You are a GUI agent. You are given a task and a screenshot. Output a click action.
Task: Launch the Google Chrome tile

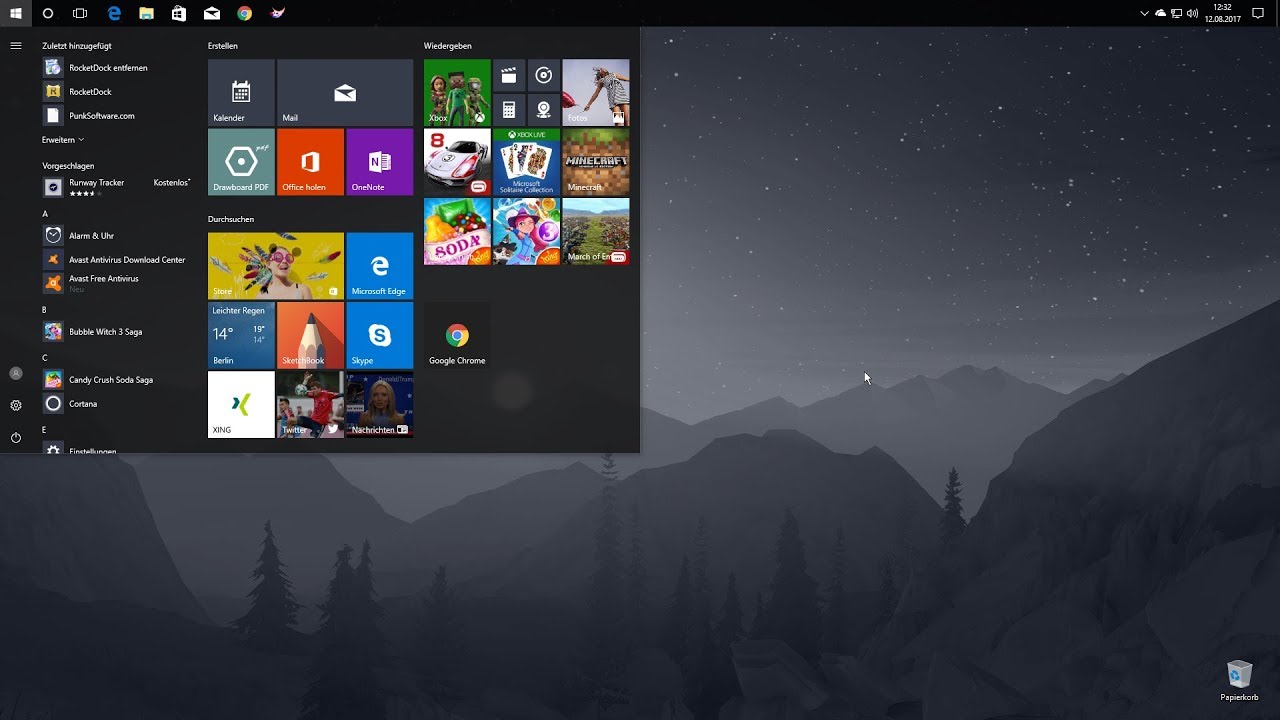tap(457, 335)
